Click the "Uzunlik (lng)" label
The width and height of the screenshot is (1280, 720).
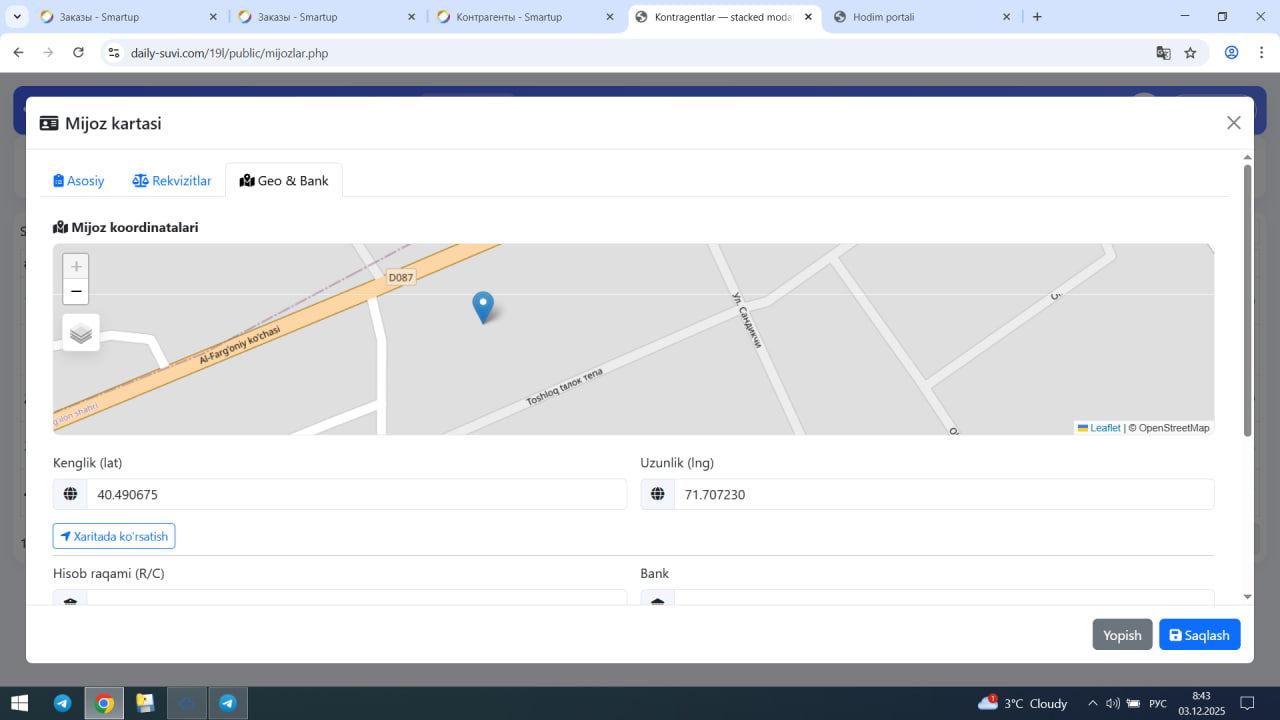[677, 462]
